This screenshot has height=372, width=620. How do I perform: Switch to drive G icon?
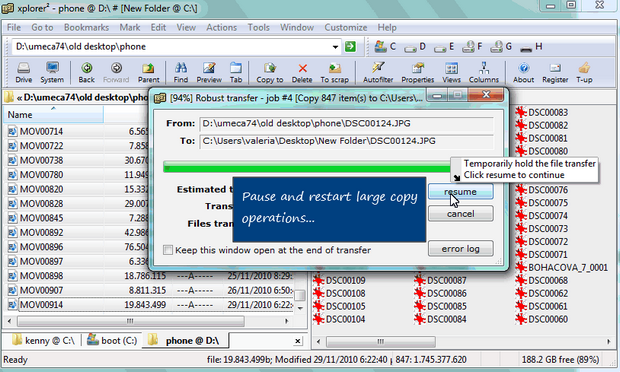[501, 47]
